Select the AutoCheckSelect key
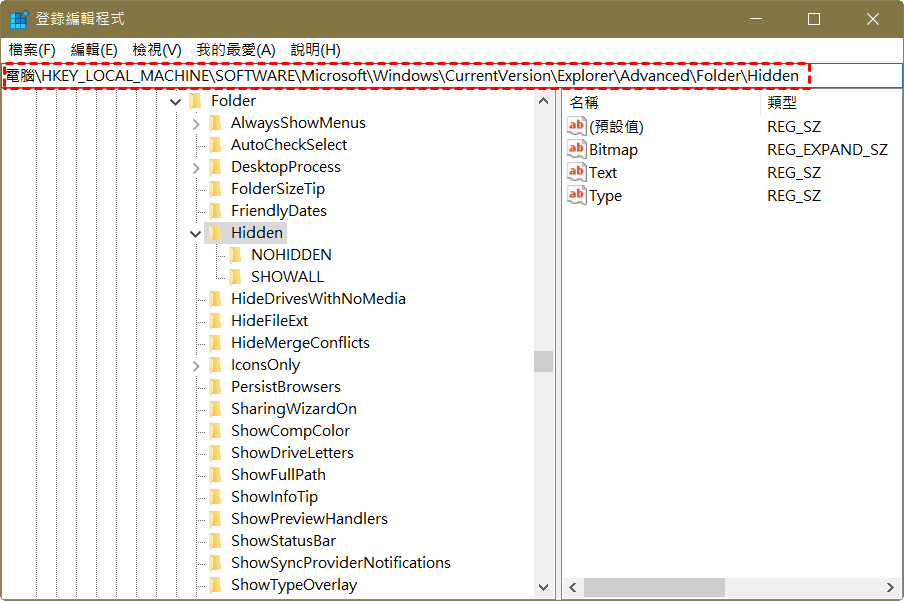904x601 pixels. coord(289,145)
